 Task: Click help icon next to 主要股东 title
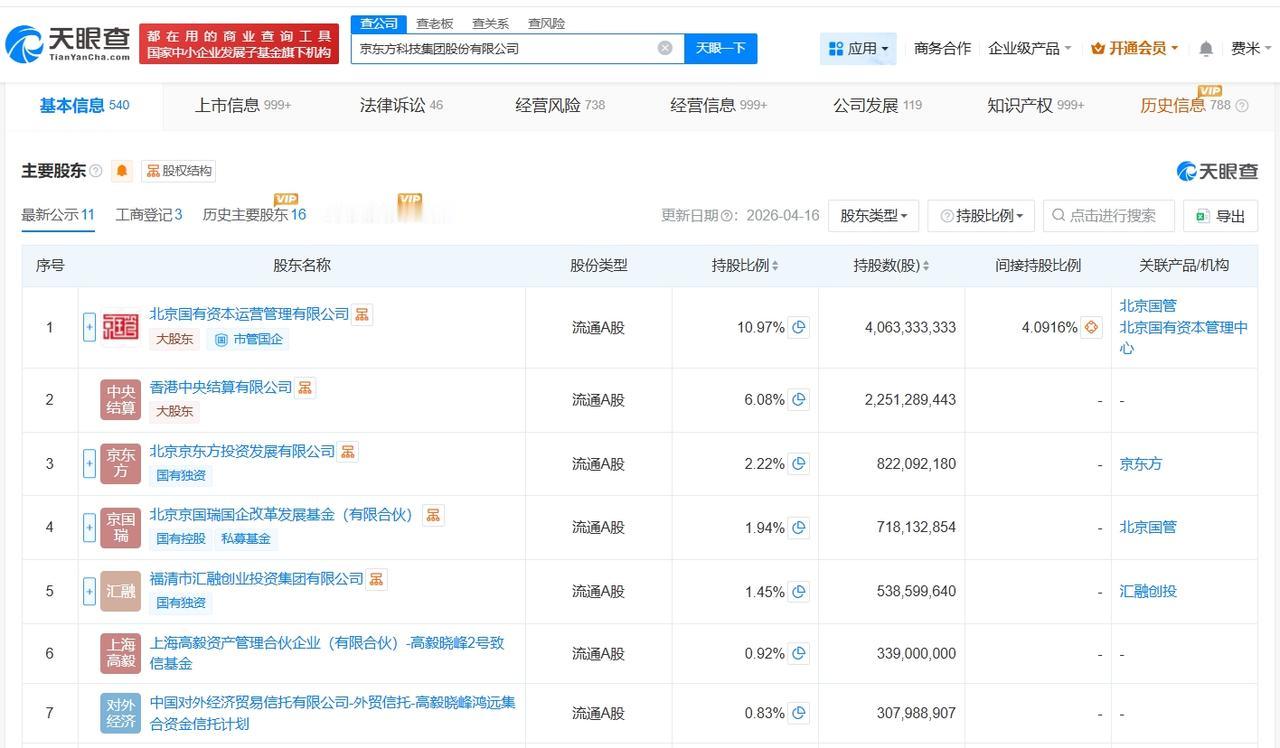coord(96,171)
